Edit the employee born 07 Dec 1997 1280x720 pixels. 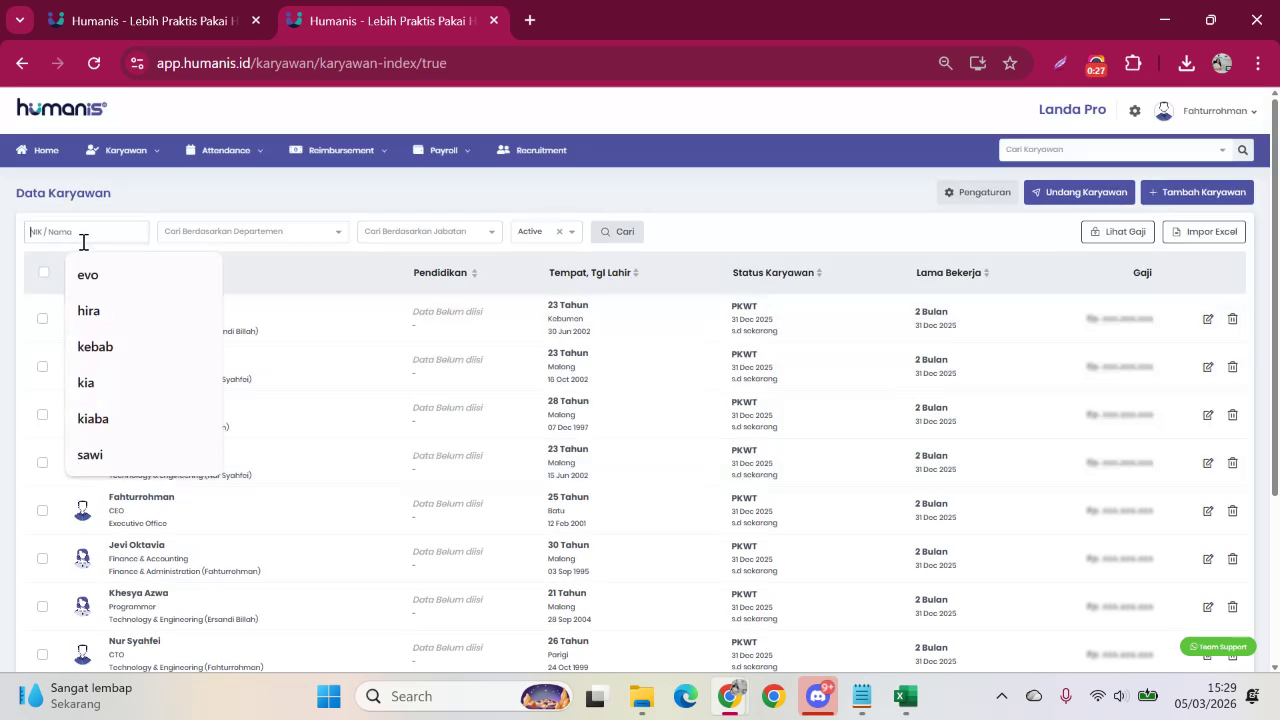1208,415
